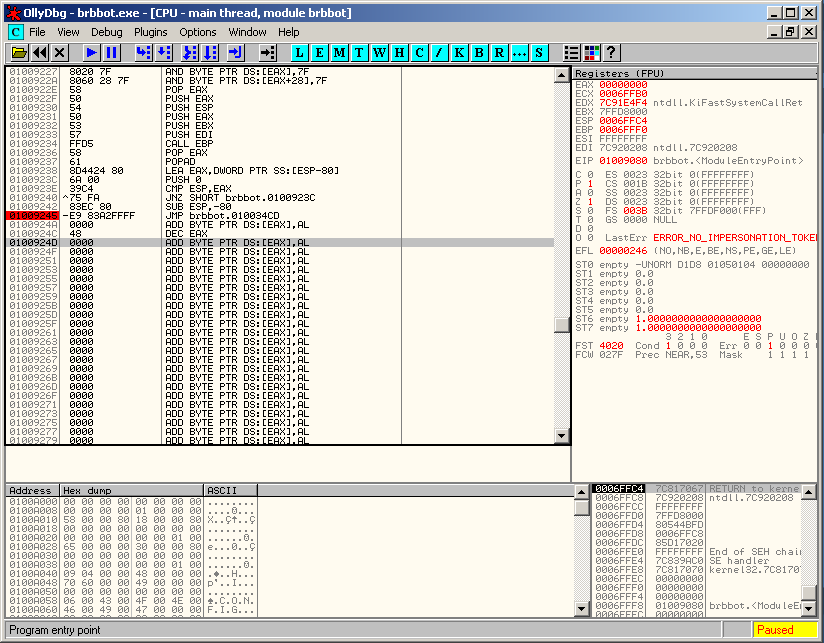The image size is (824, 643).
Task: Open Breakpoints window with B button
Action: [480, 52]
